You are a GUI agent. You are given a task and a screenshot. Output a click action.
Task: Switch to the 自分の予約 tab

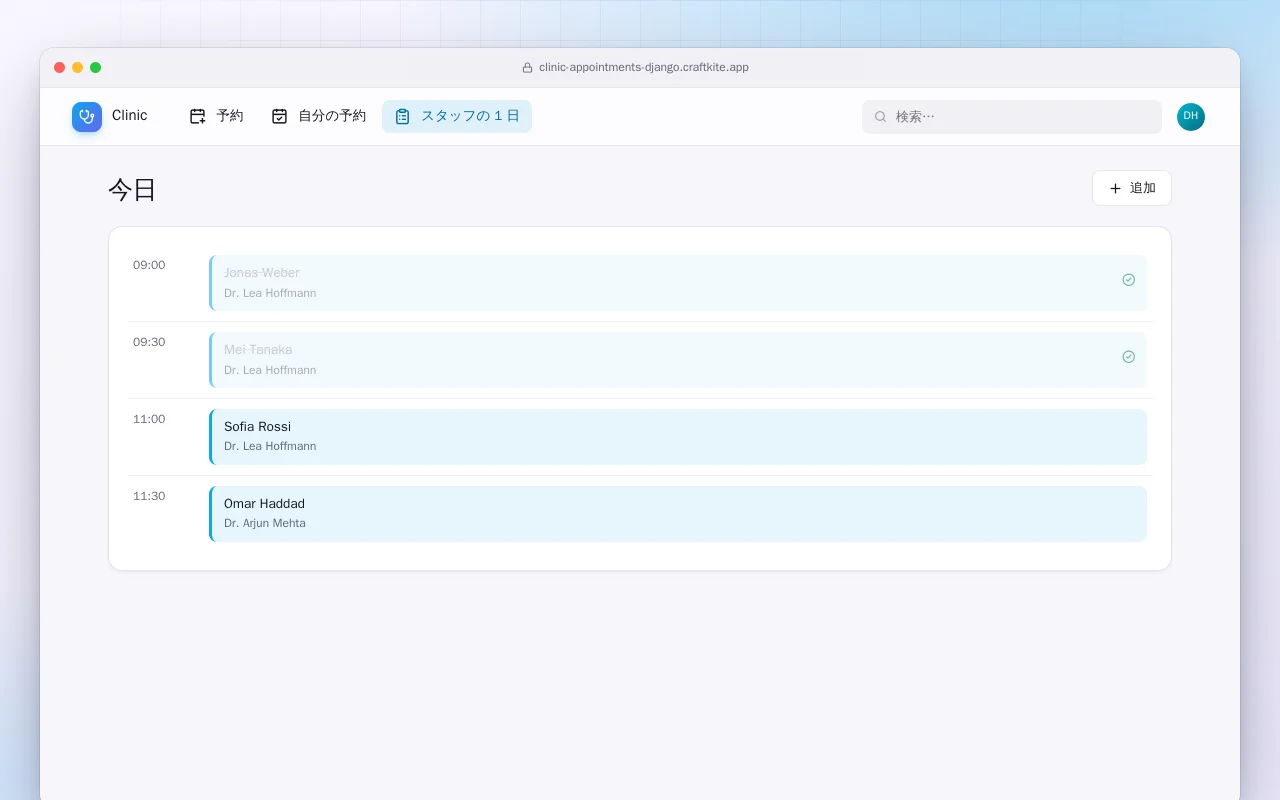pyautogui.click(x=318, y=116)
